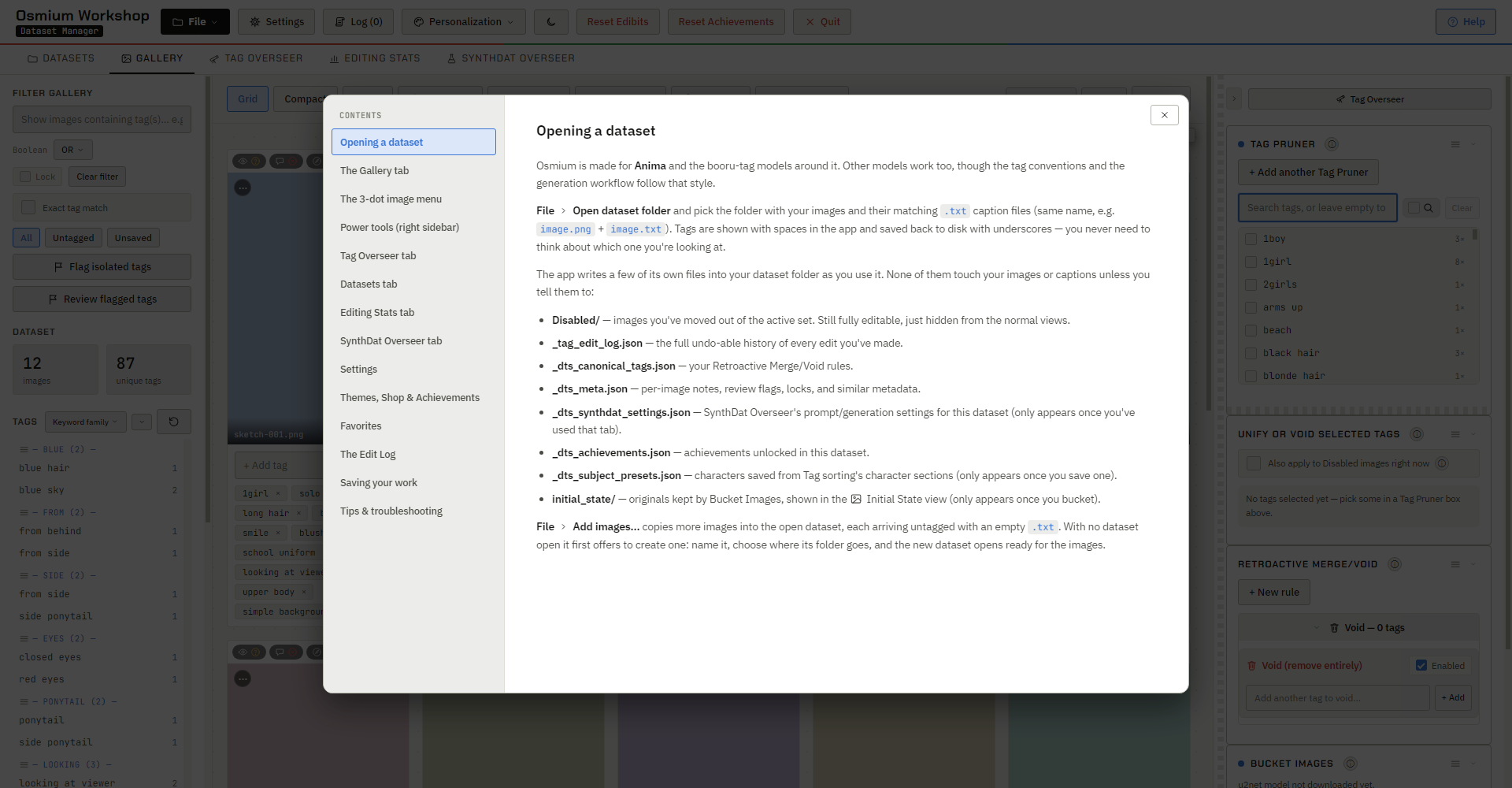Click the New rule button

tap(1273, 593)
